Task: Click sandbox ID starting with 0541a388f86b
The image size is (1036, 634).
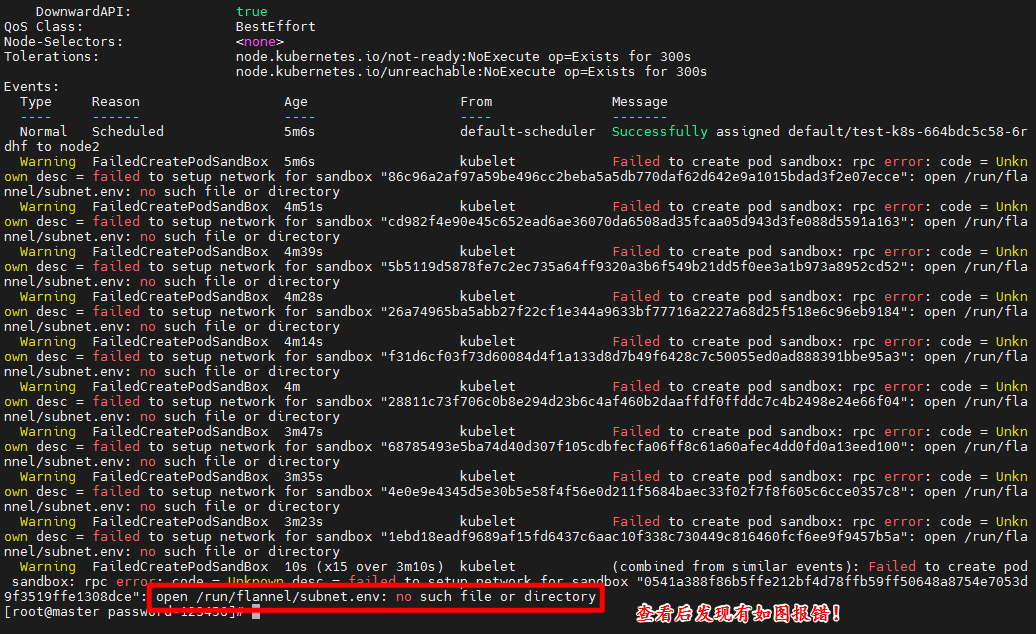Action: (832, 581)
